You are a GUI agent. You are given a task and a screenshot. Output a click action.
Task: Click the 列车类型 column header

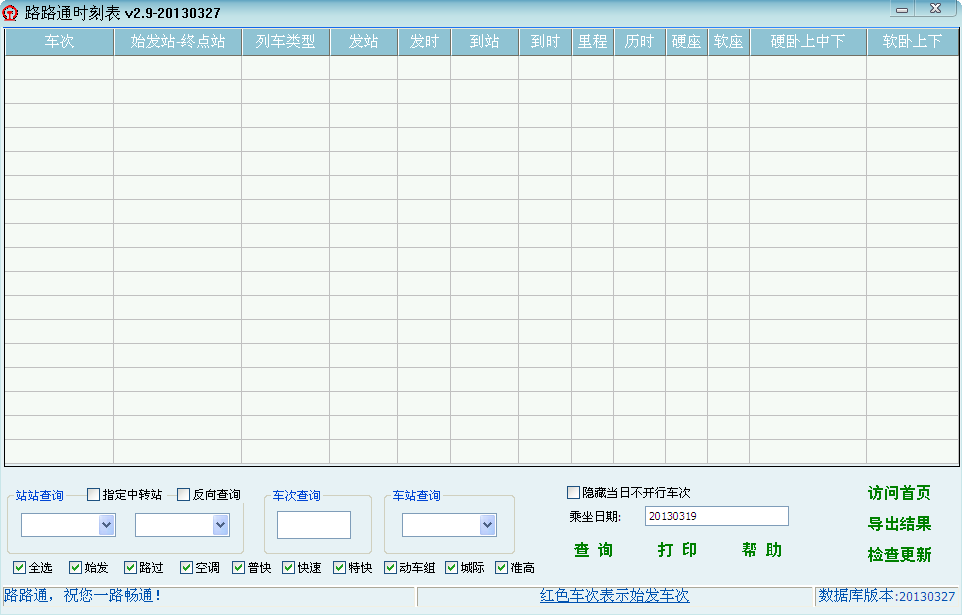pyautogui.click(x=286, y=42)
